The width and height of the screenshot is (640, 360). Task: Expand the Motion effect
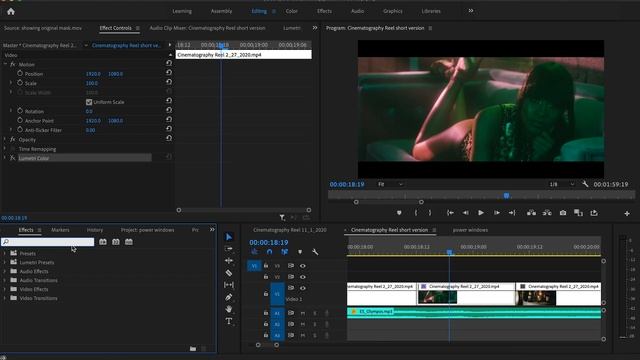tap(5, 64)
